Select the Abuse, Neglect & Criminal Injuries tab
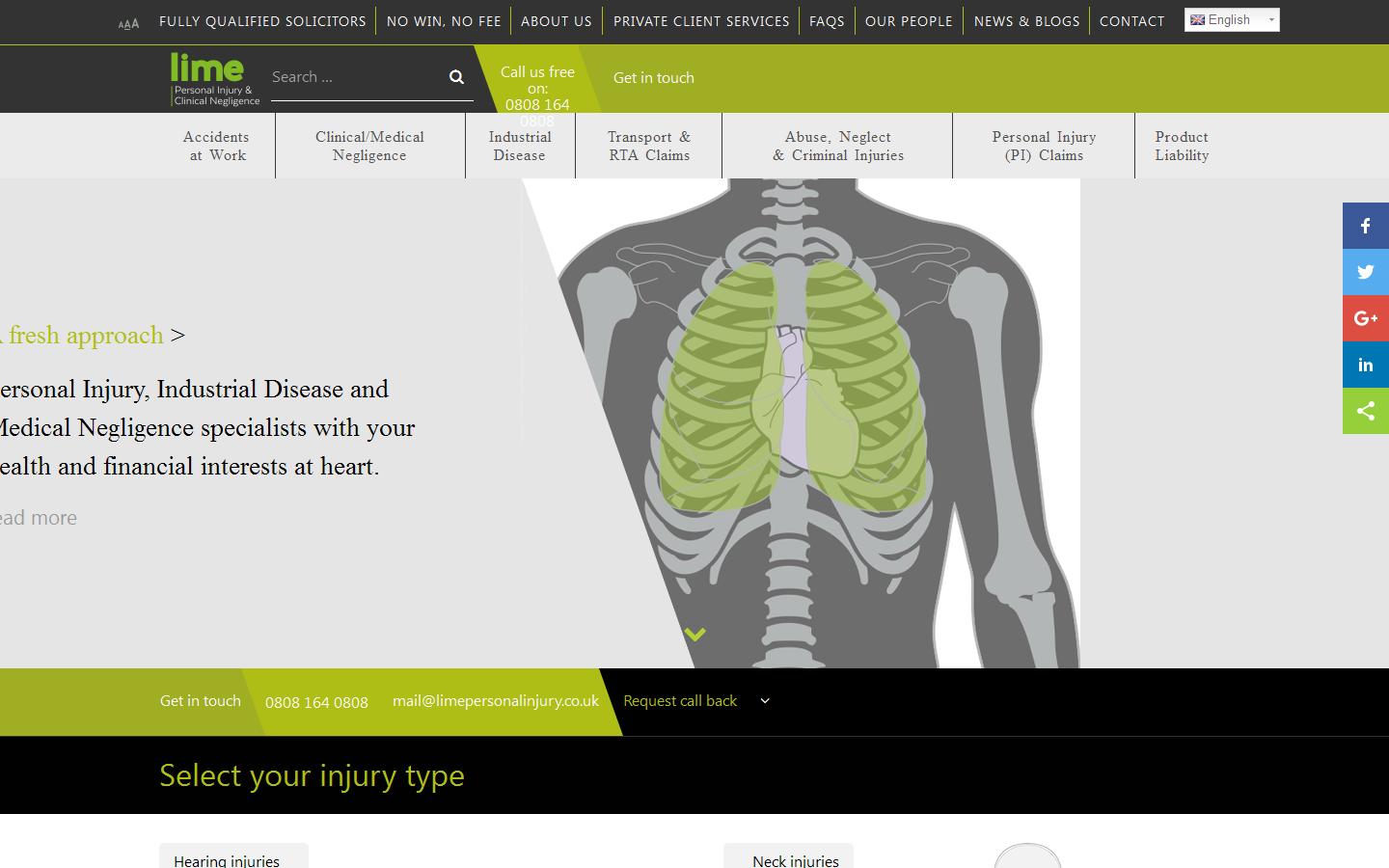The height and width of the screenshot is (868, 1389). pos(836,146)
